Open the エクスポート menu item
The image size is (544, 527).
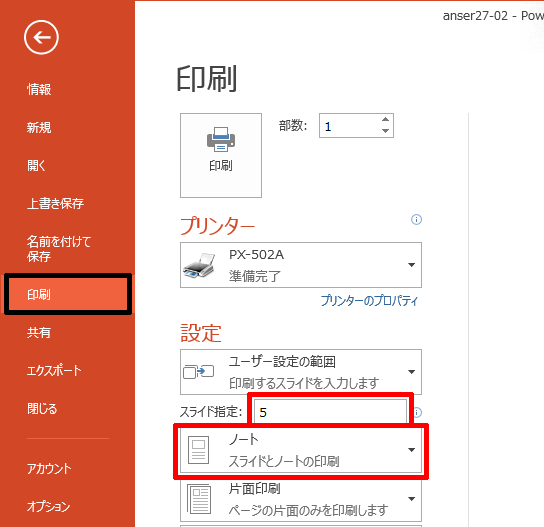tap(54, 371)
